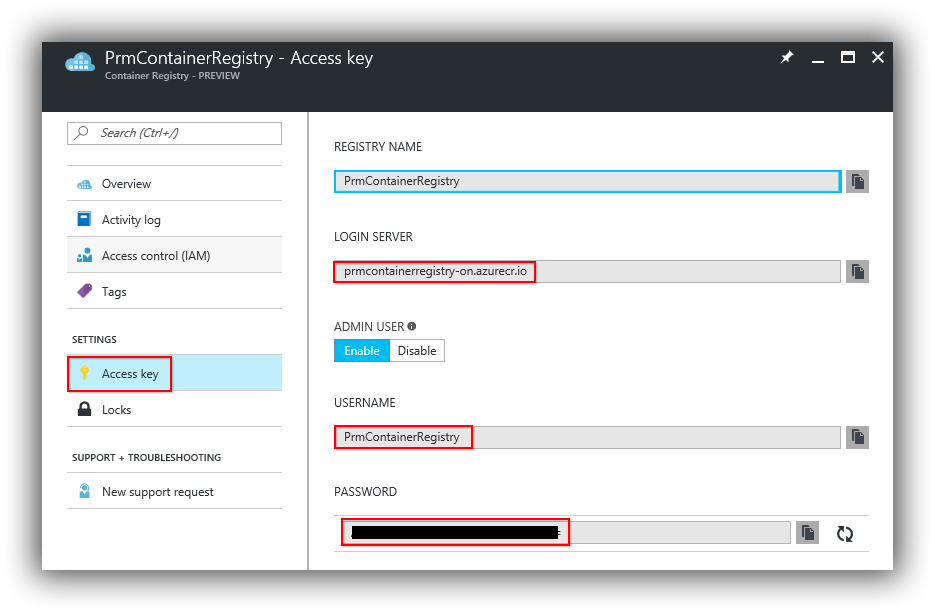
Task: Open the Tags menu item
Action: (x=174, y=292)
